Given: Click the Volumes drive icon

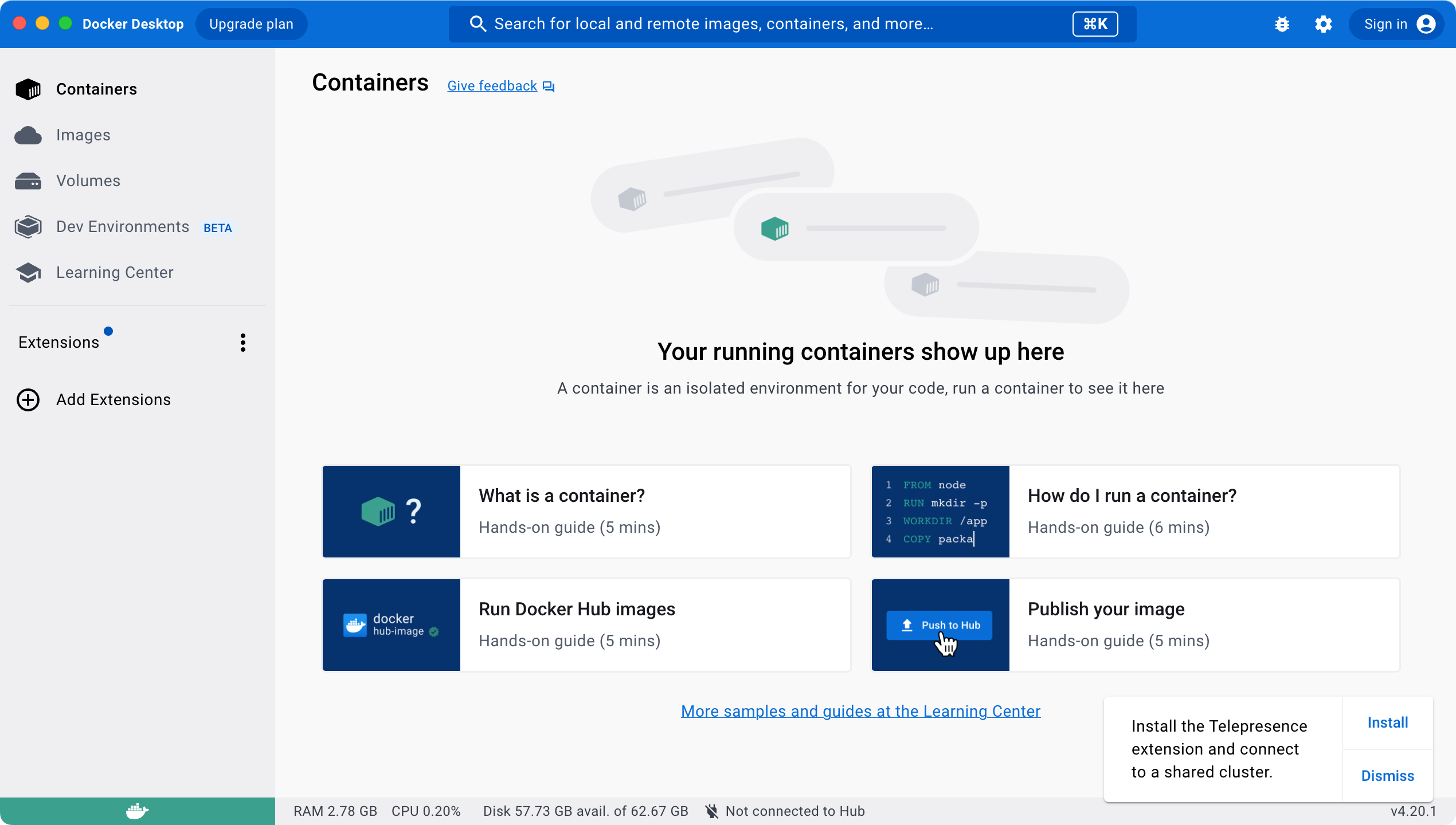Looking at the screenshot, I should (x=28, y=181).
